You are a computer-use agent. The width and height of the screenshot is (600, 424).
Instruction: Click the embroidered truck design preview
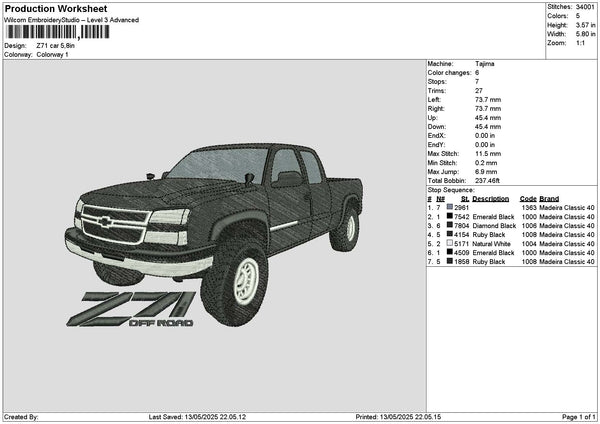point(214,233)
